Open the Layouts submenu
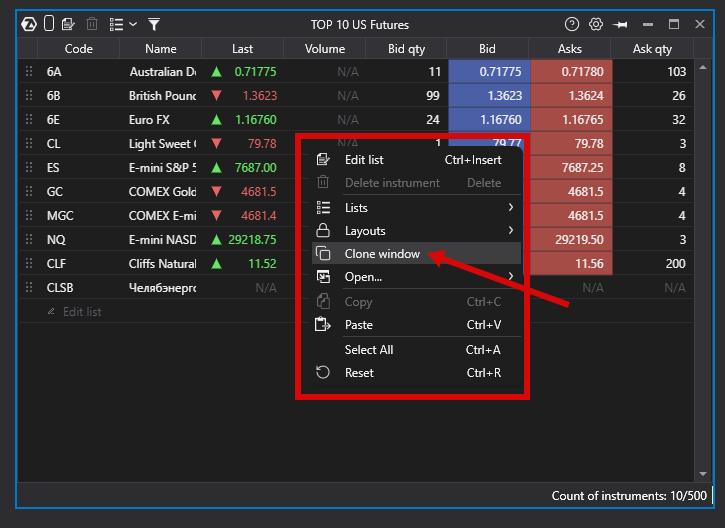The width and height of the screenshot is (725, 528). [x=416, y=231]
